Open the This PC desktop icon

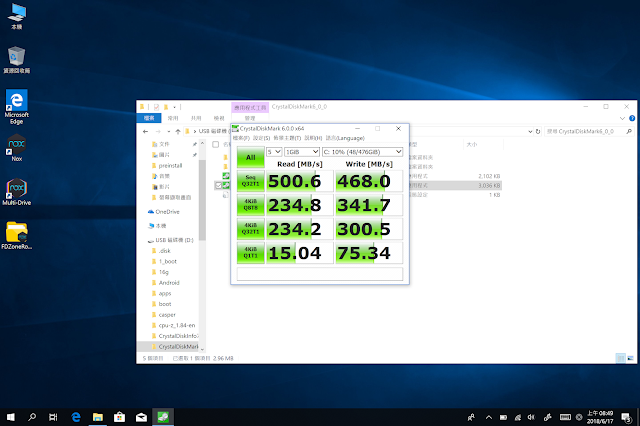coord(16,16)
